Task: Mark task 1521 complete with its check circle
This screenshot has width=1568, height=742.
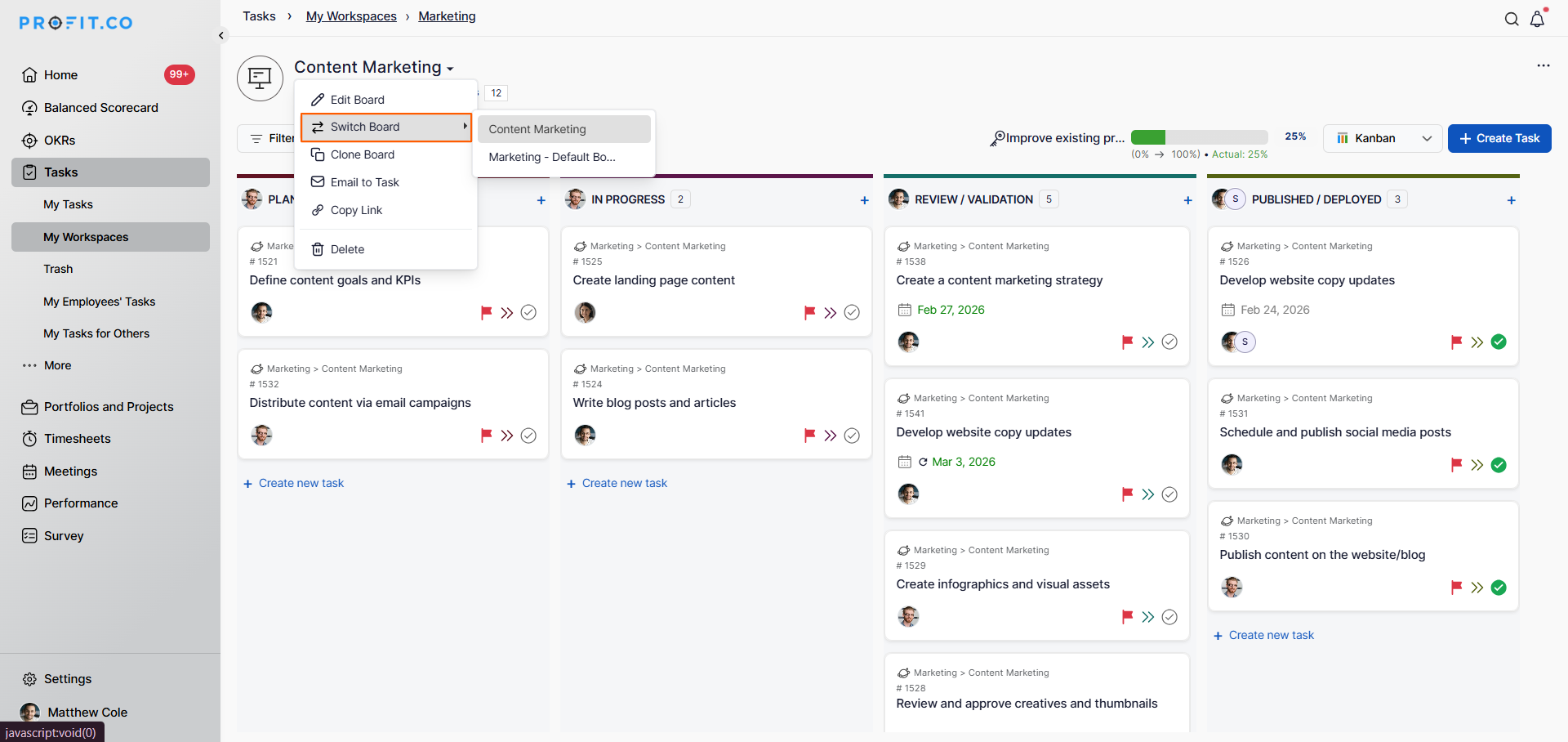Action: click(528, 312)
